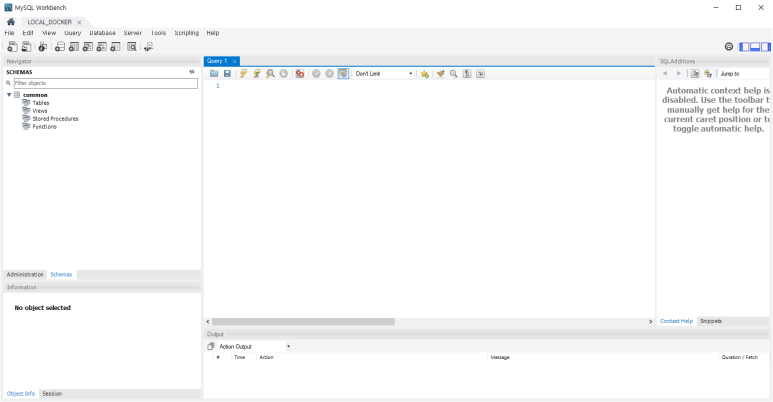Open the Don't Limit rows dropdown
Viewport: 773px width, 402px height.
coord(384,73)
